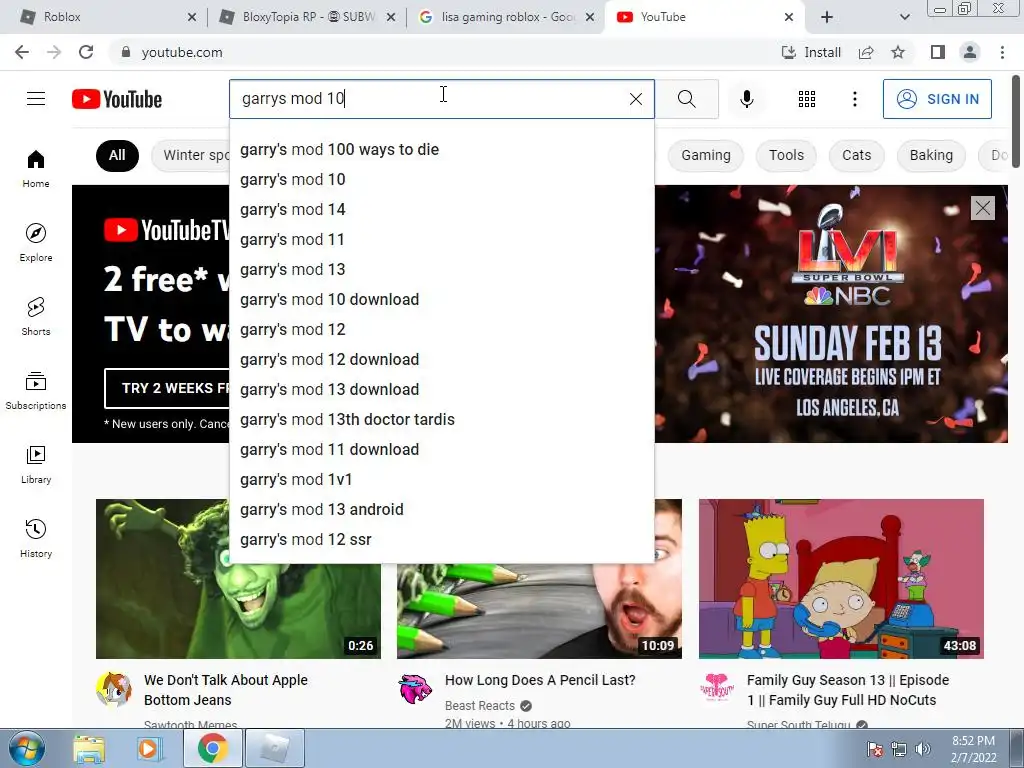Choose suggestion garry's mod 11 download
1024x768 pixels.
(x=441, y=450)
